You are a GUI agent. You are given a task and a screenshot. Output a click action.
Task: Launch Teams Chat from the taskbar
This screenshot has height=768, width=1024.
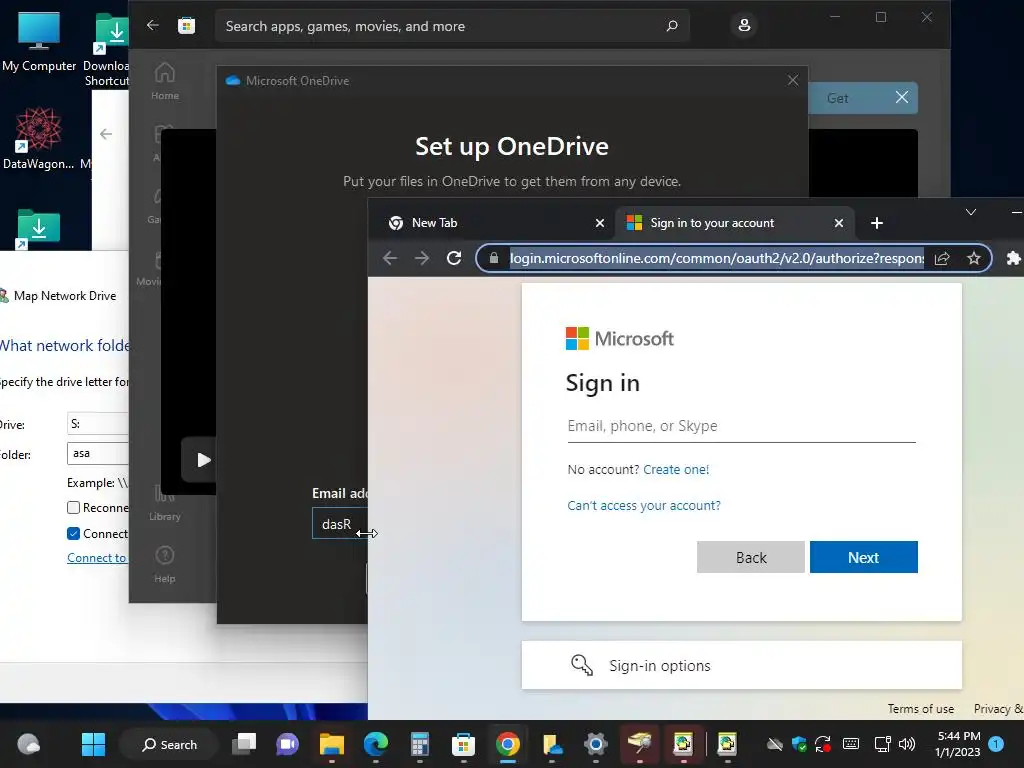coord(287,744)
